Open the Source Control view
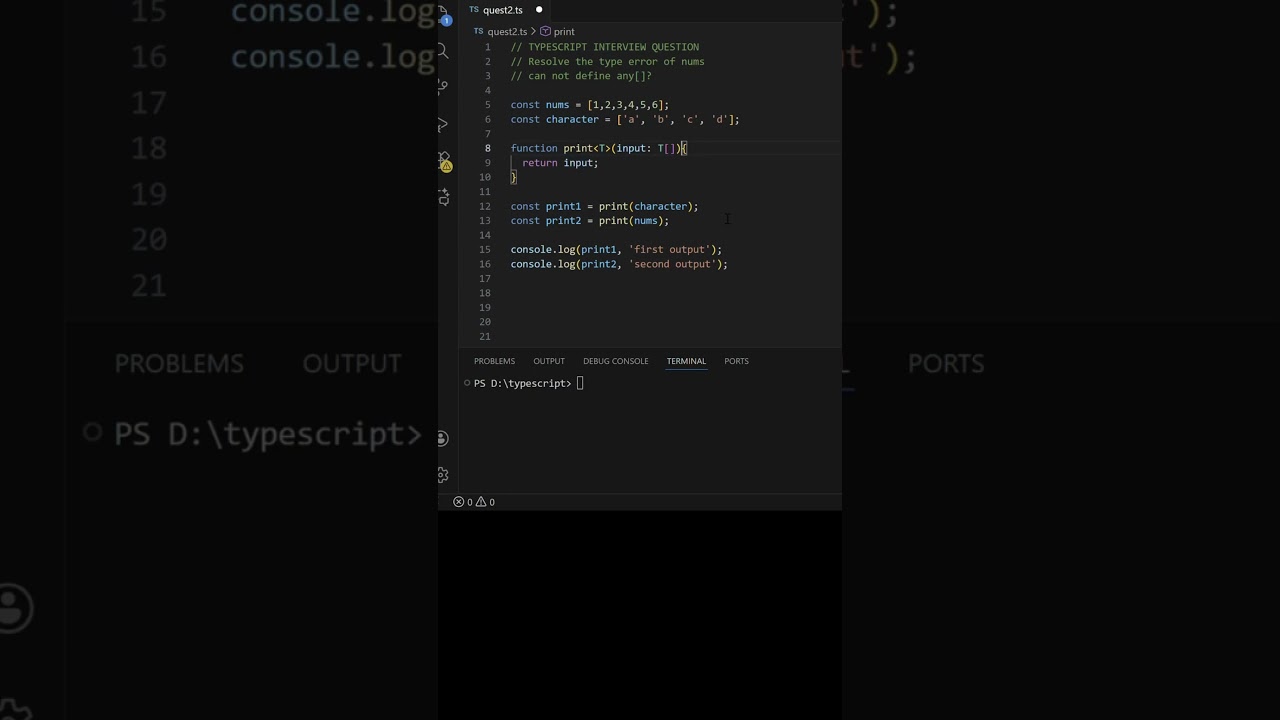The height and width of the screenshot is (720, 1280). coord(444,87)
